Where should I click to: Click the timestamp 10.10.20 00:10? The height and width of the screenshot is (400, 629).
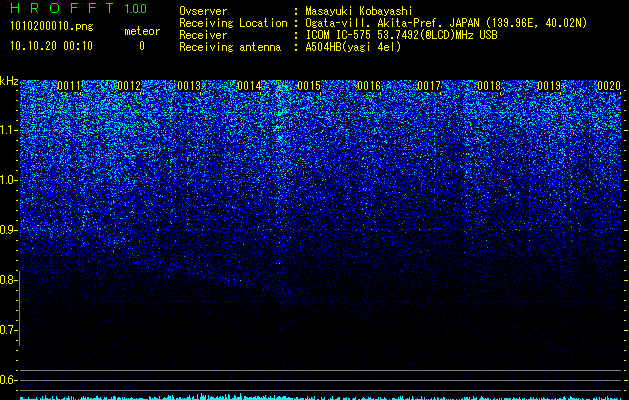click(x=51, y=46)
